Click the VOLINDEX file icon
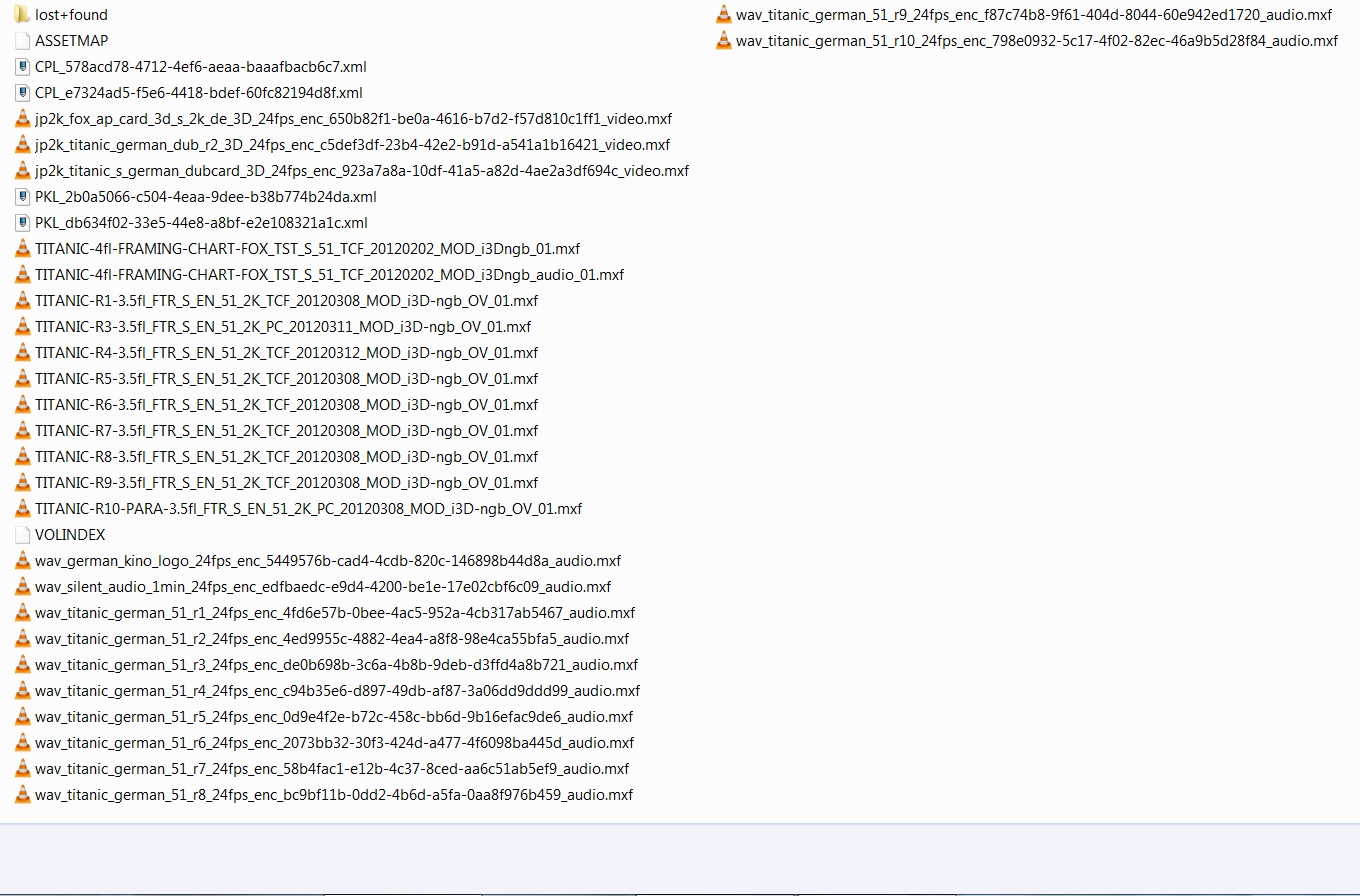Viewport: 1360px width, 896px height. click(x=22, y=535)
